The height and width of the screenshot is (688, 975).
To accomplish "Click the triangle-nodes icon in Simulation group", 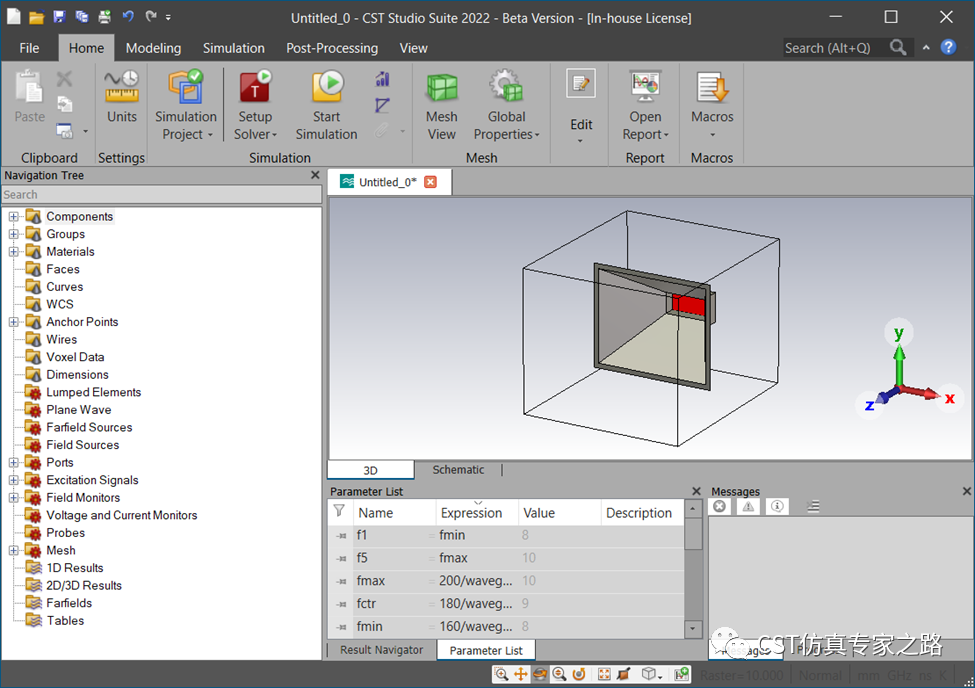I will [382, 105].
